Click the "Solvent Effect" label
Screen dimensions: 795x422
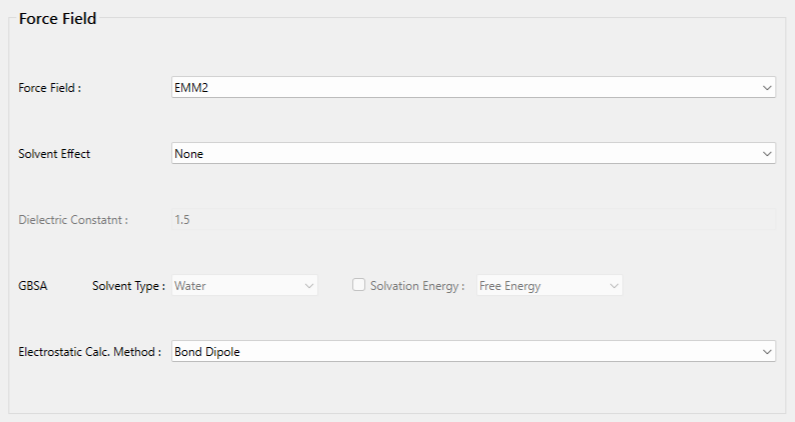click(55, 154)
